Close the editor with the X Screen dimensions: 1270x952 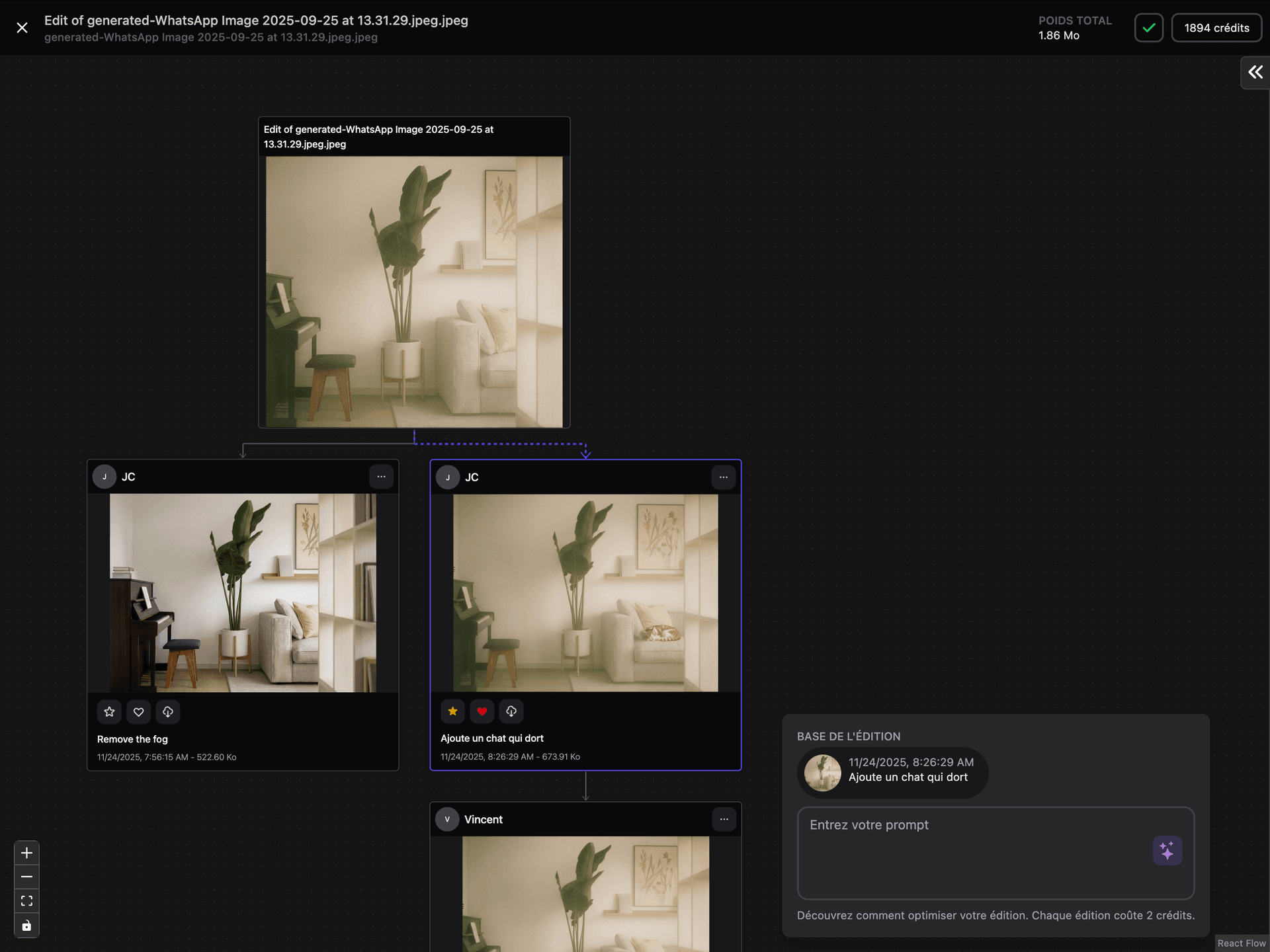coord(22,28)
